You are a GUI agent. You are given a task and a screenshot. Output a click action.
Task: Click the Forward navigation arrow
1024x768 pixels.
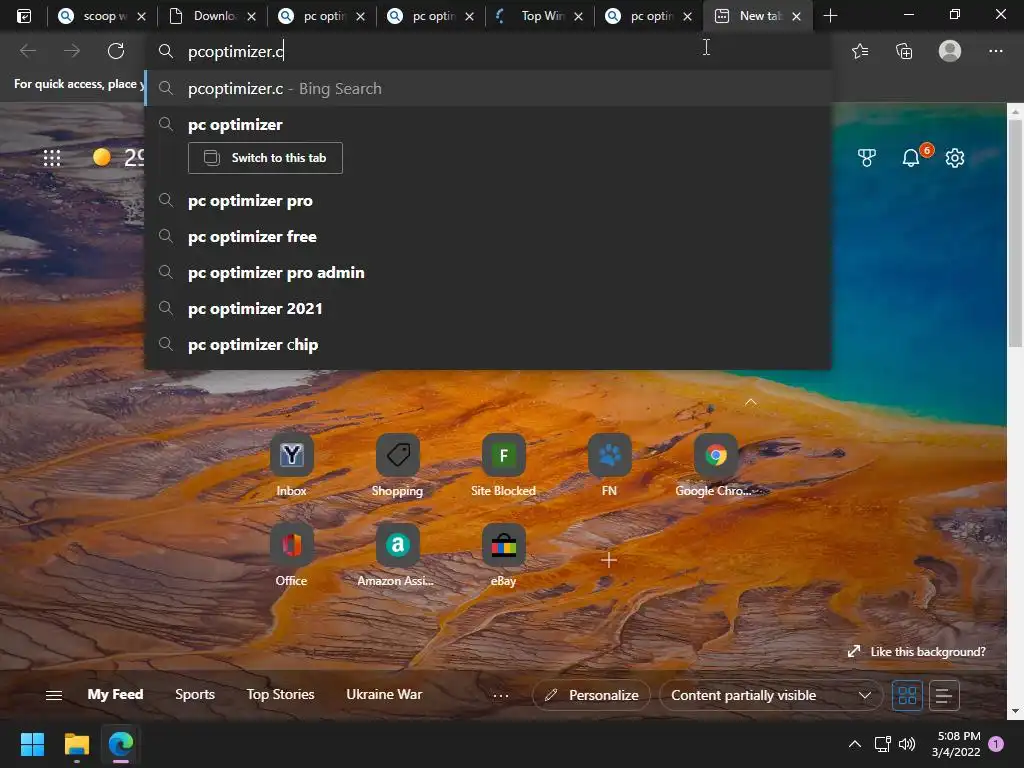[72, 51]
